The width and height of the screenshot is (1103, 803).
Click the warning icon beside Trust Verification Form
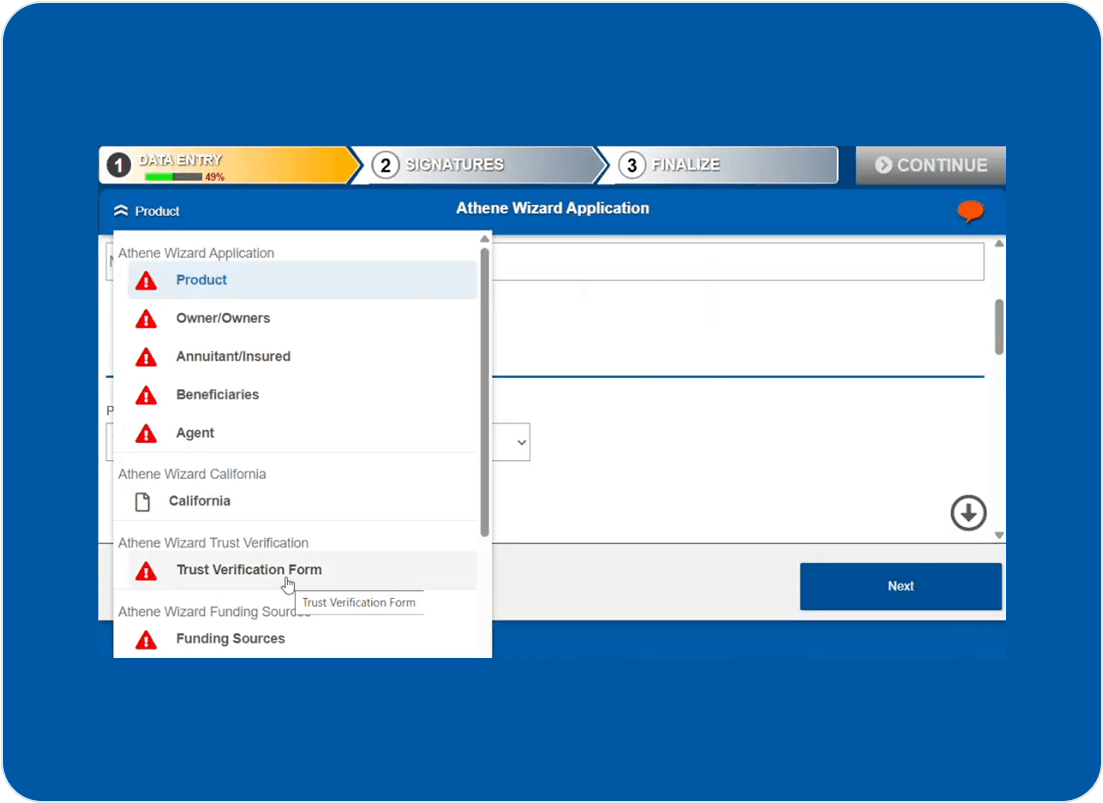(x=146, y=570)
